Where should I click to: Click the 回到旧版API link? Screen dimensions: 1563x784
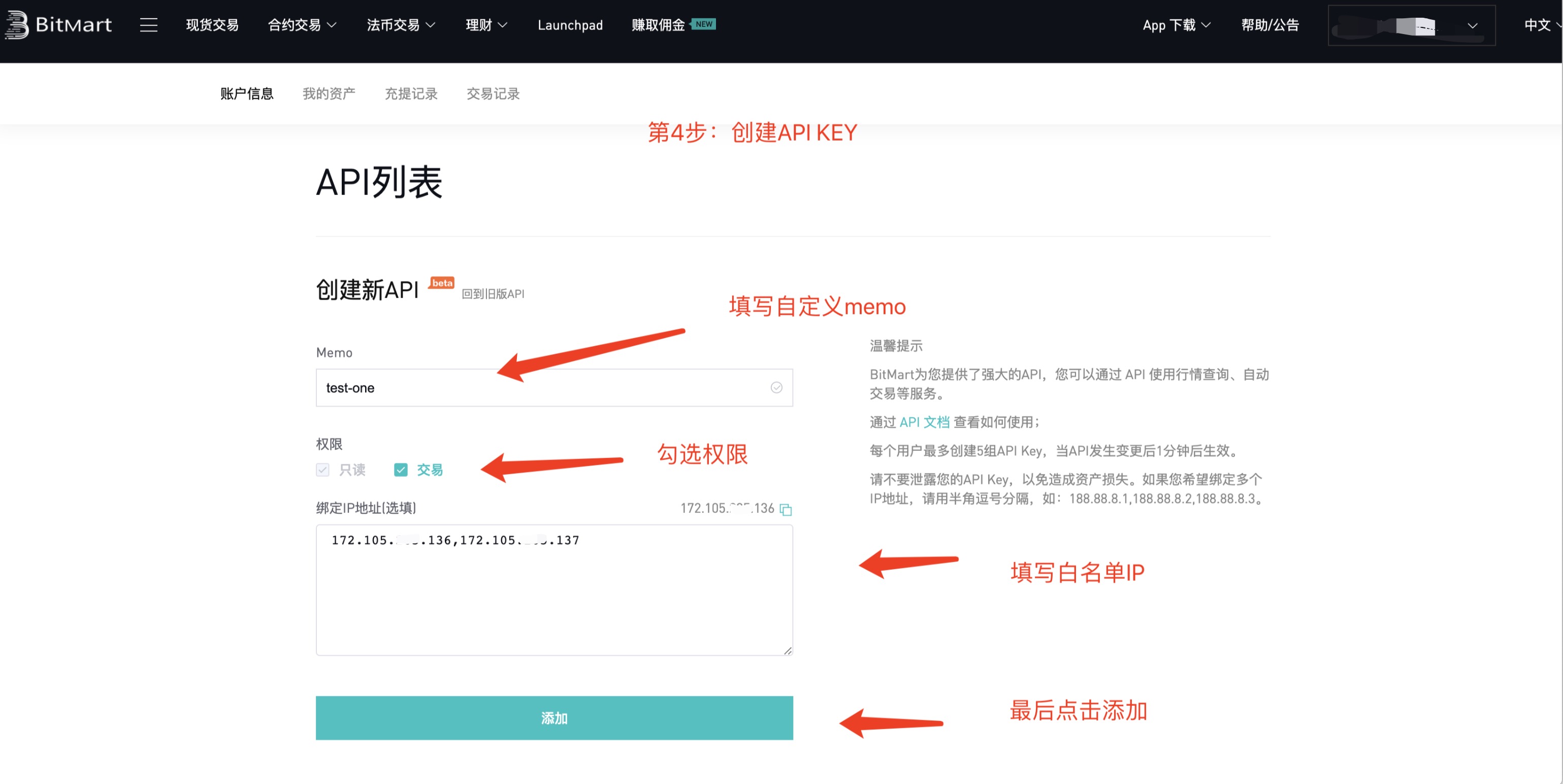(x=493, y=293)
